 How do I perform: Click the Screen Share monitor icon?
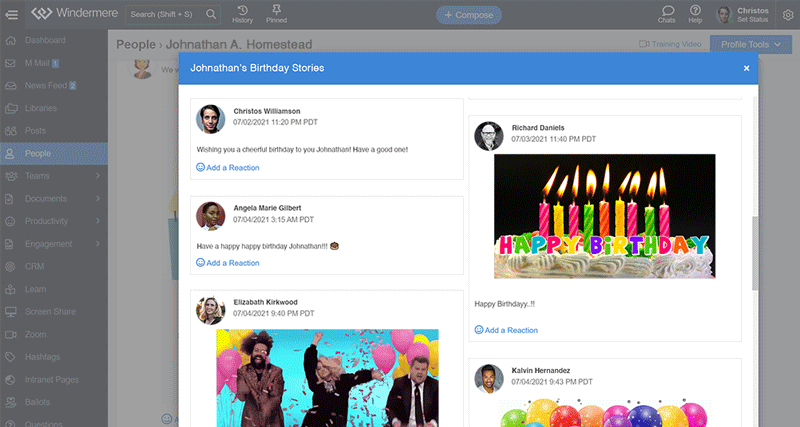11,312
